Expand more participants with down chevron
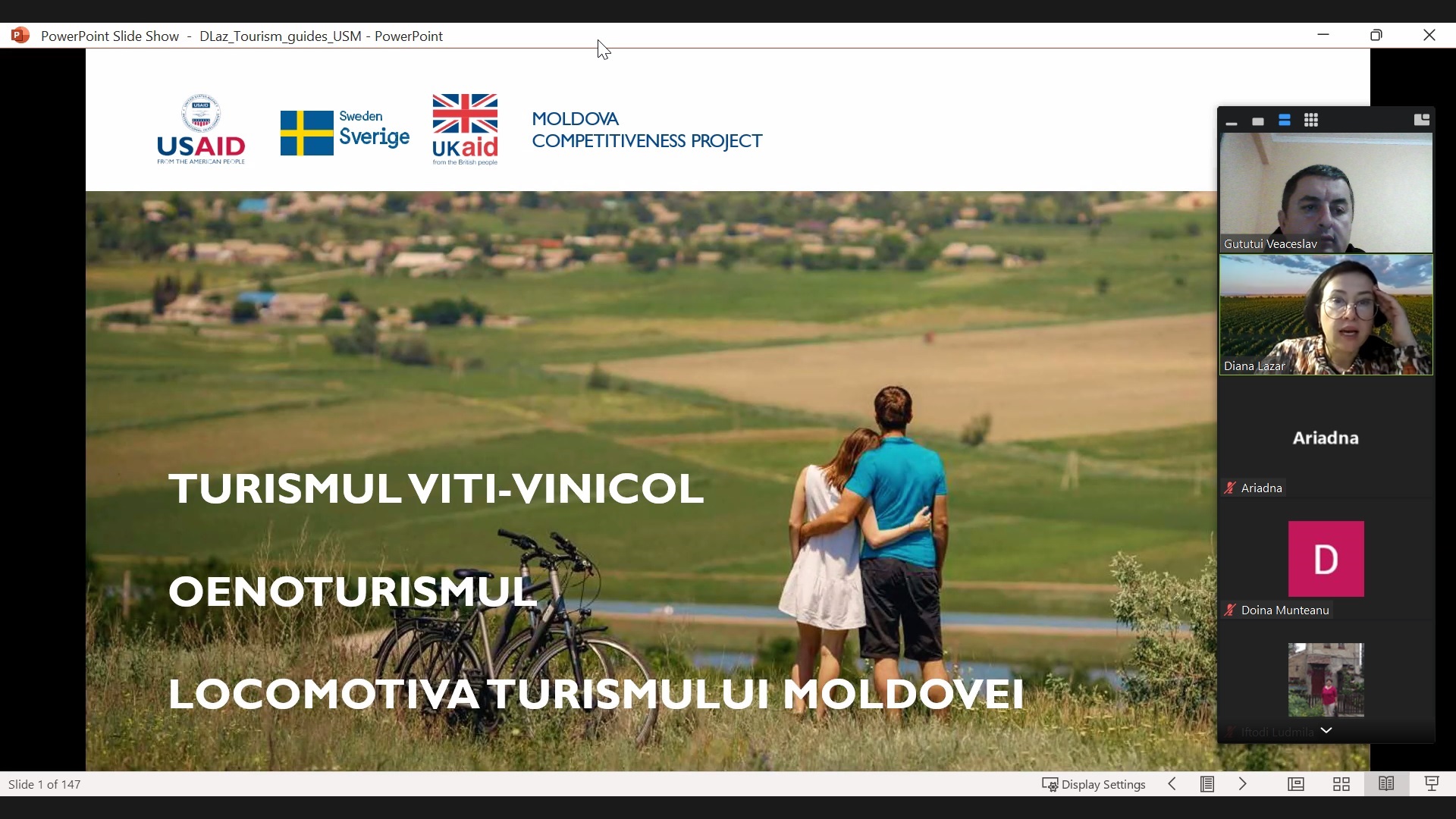1456x819 pixels. tap(1326, 731)
